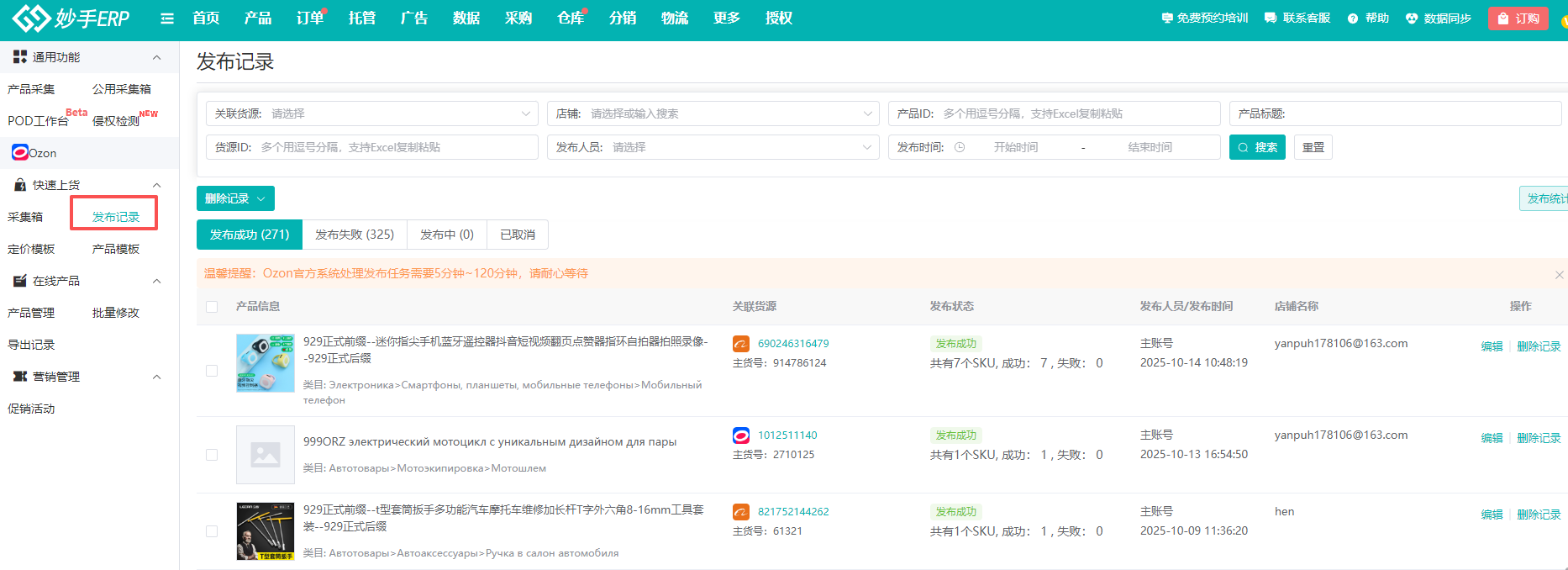The height and width of the screenshot is (570, 1568).
Task: Open the 发布人员 dropdown
Action: (713, 147)
